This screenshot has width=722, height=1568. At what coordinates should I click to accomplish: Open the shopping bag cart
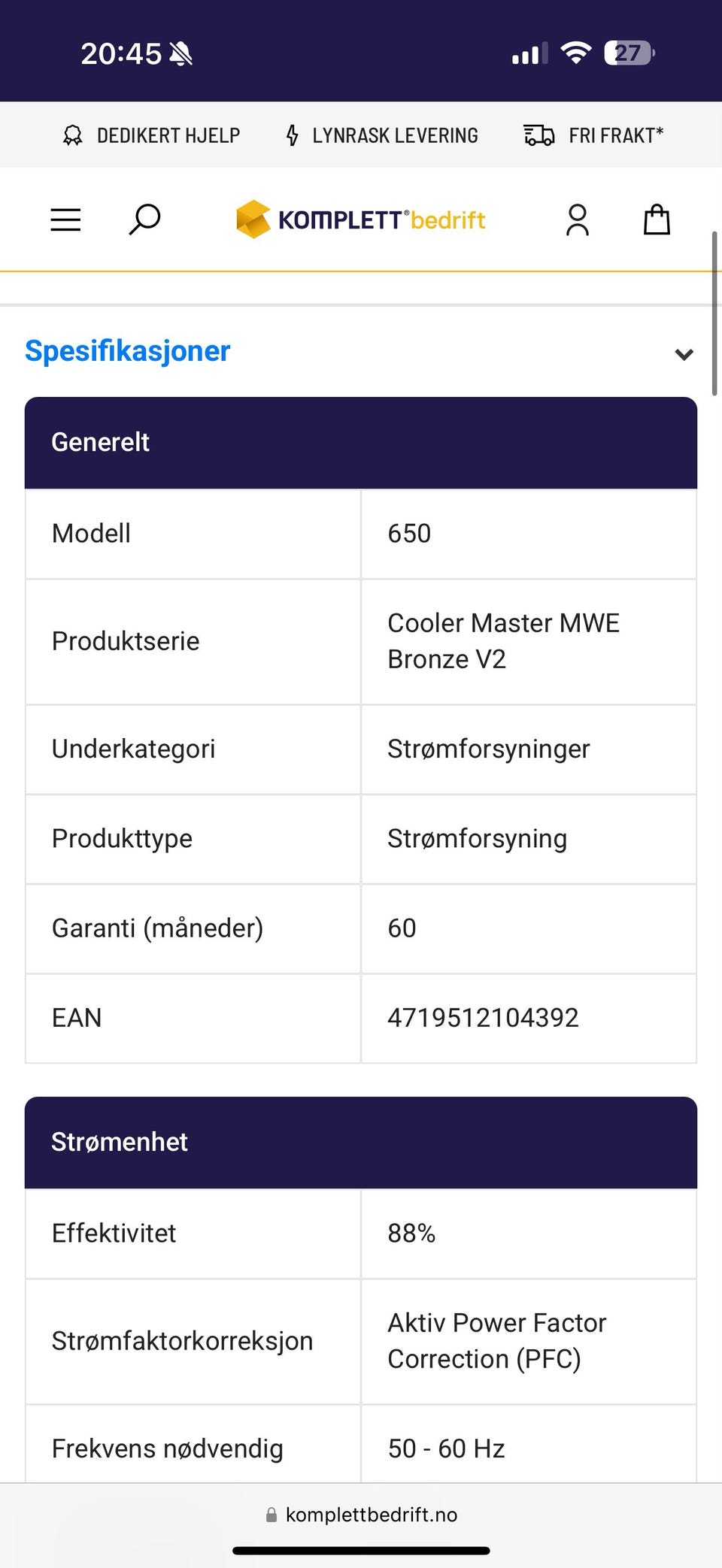point(657,219)
